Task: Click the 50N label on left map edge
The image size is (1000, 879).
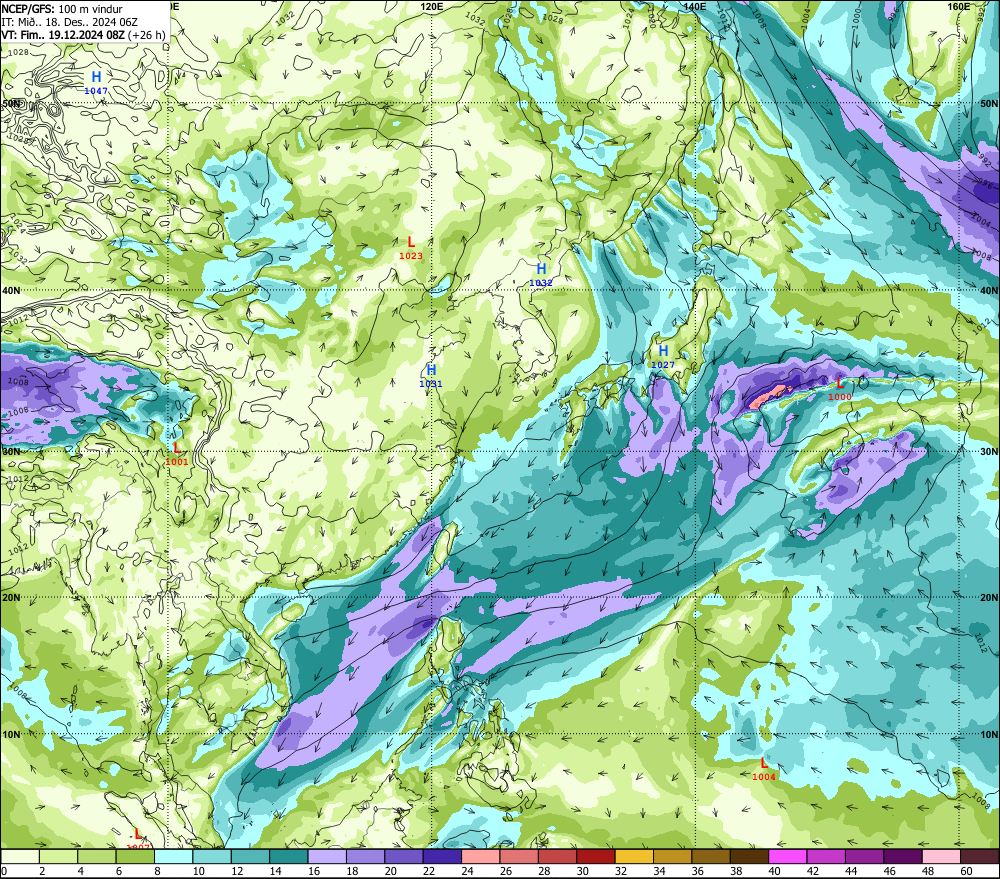Action: (x=11, y=103)
